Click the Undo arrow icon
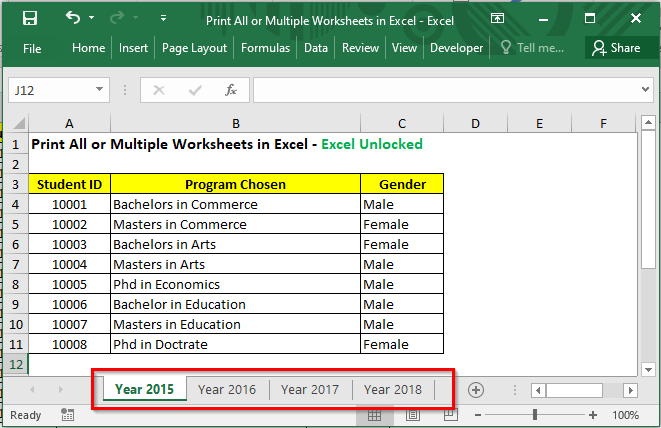The image size is (661, 428). pos(73,18)
